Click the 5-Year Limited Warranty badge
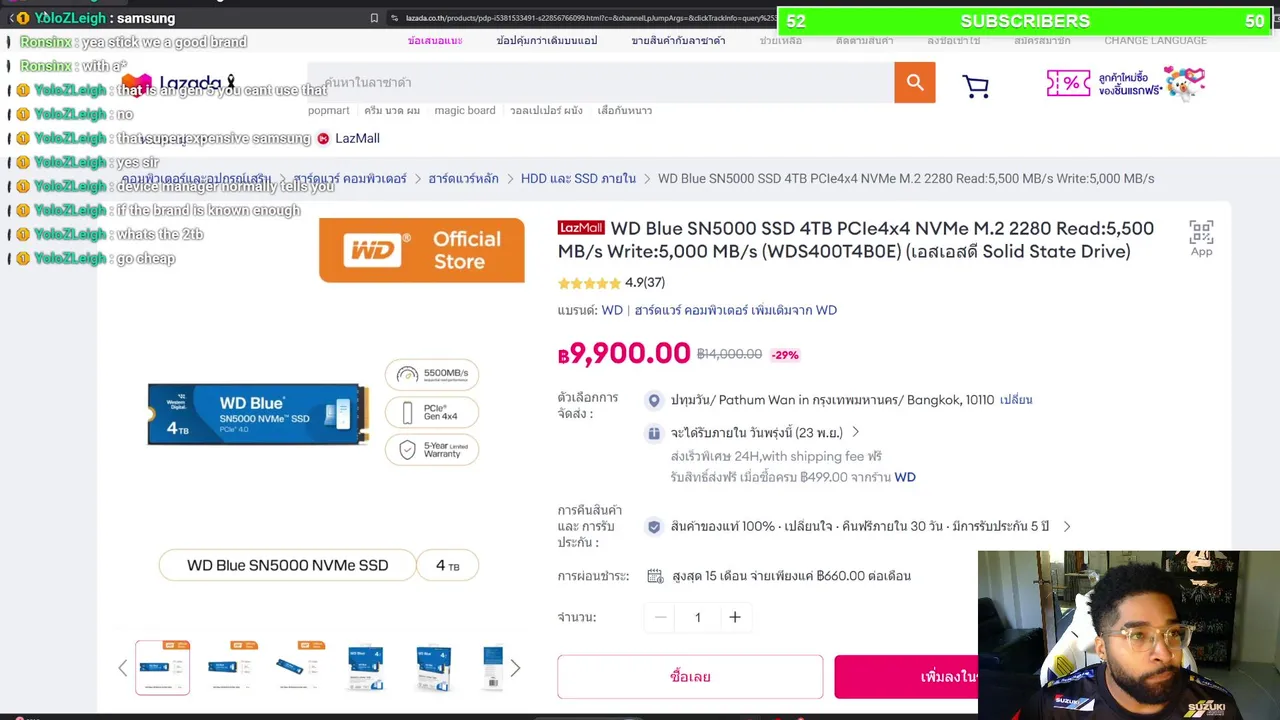 [x=432, y=449]
